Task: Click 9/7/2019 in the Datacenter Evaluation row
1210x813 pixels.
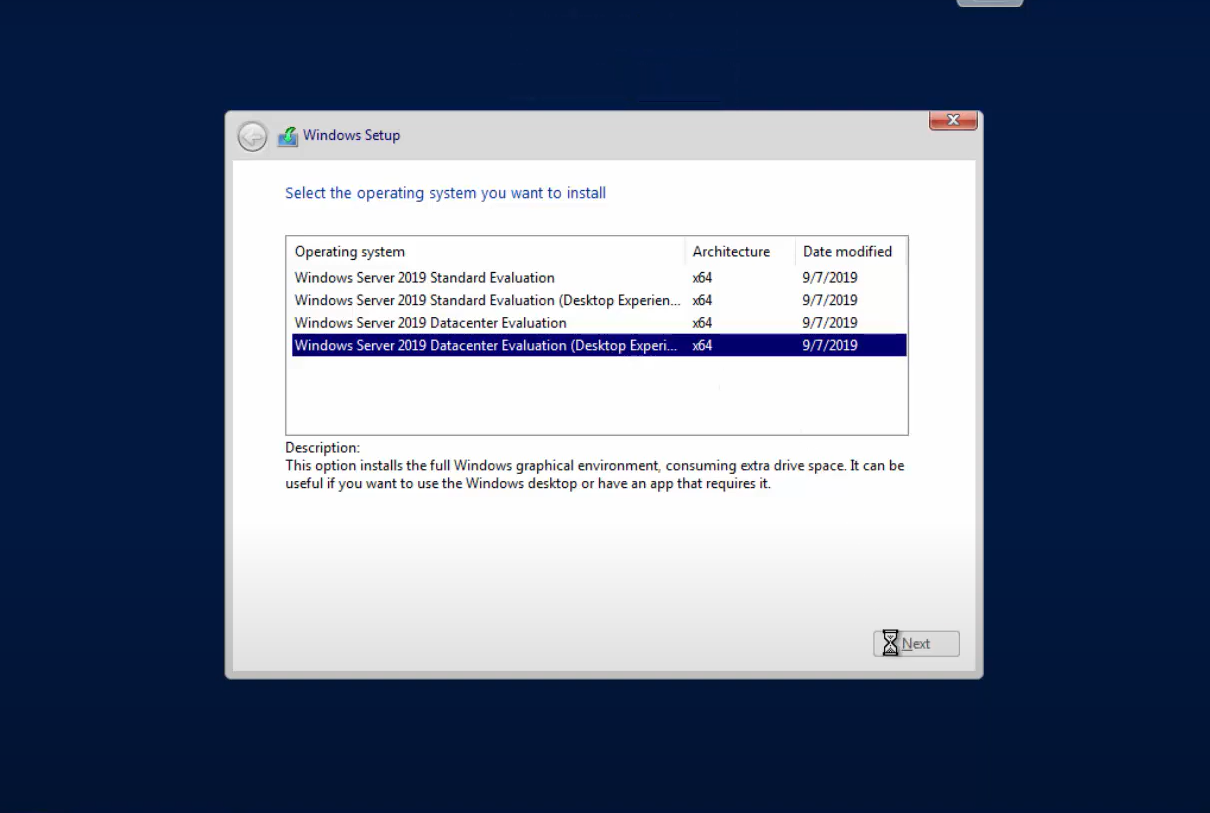Action: [x=830, y=323]
